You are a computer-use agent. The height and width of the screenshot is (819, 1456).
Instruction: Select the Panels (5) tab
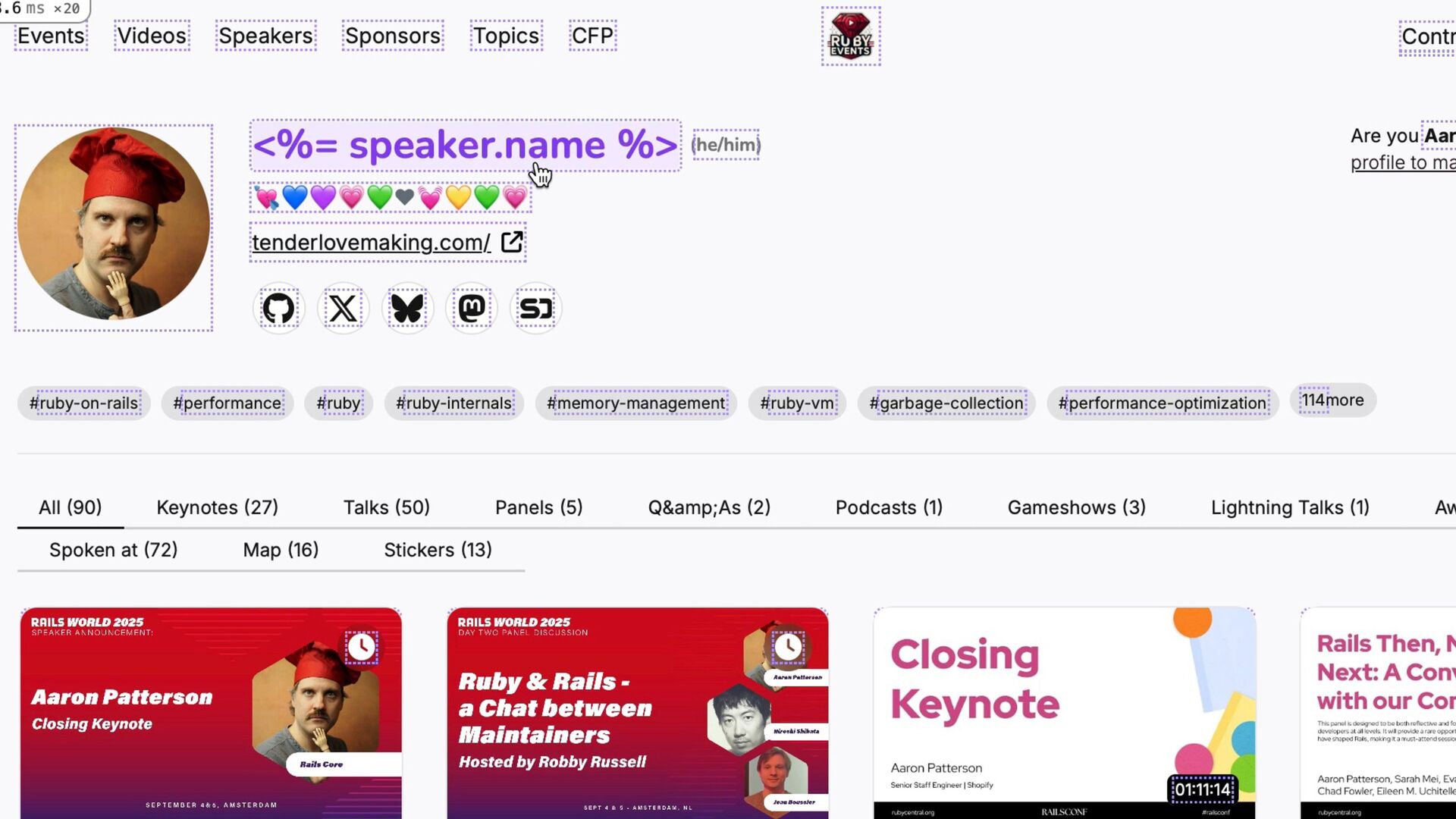click(538, 507)
